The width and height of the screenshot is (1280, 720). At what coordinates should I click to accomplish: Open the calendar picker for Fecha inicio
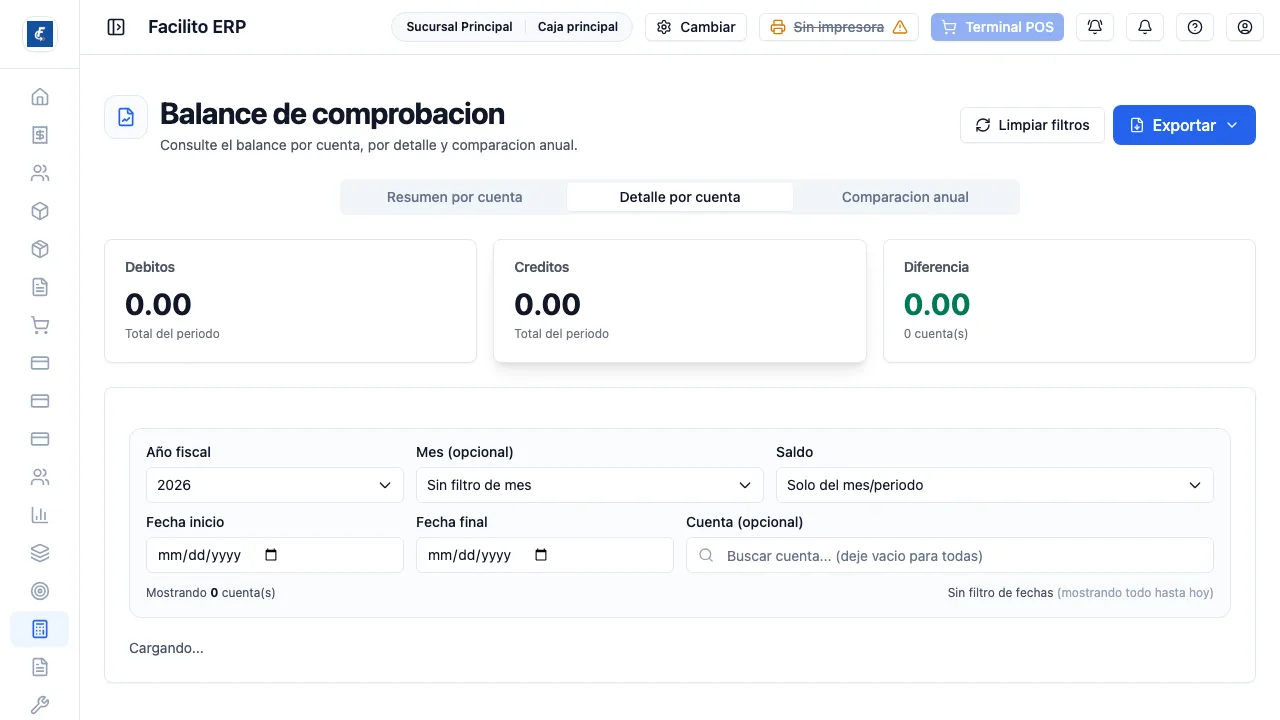[271, 555]
